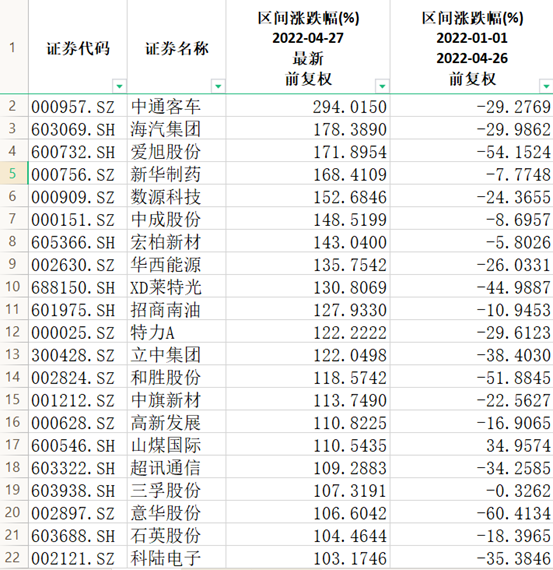Click cell 605366.SH
The height and width of the screenshot is (570, 553).
tap(78, 242)
